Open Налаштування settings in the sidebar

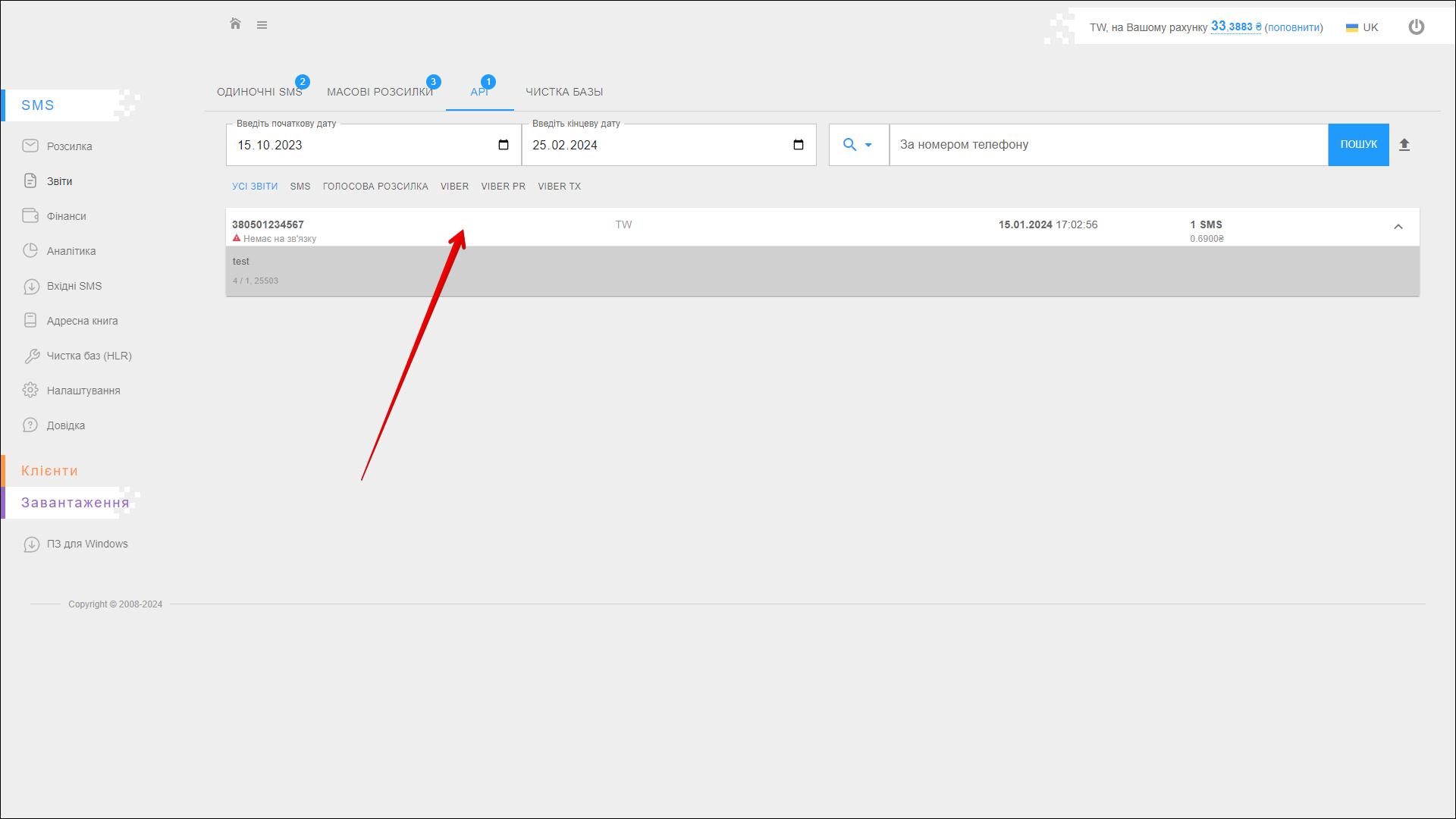[x=83, y=391]
